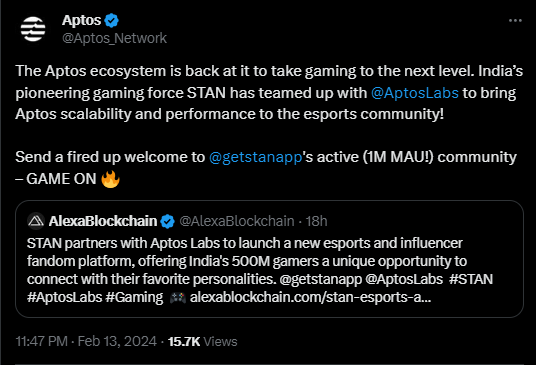Open the alexablockchain.com article link

pyautogui.click(x=311, y=298)
